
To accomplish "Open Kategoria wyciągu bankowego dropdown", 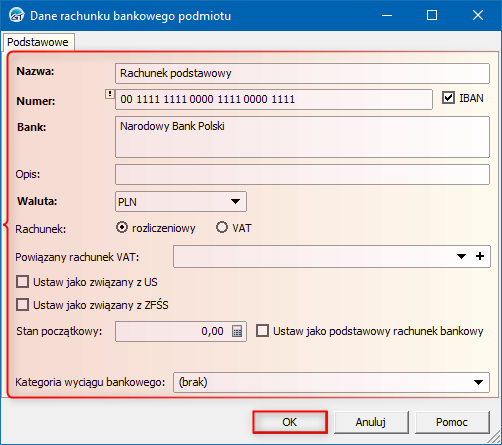I will 331,382.
